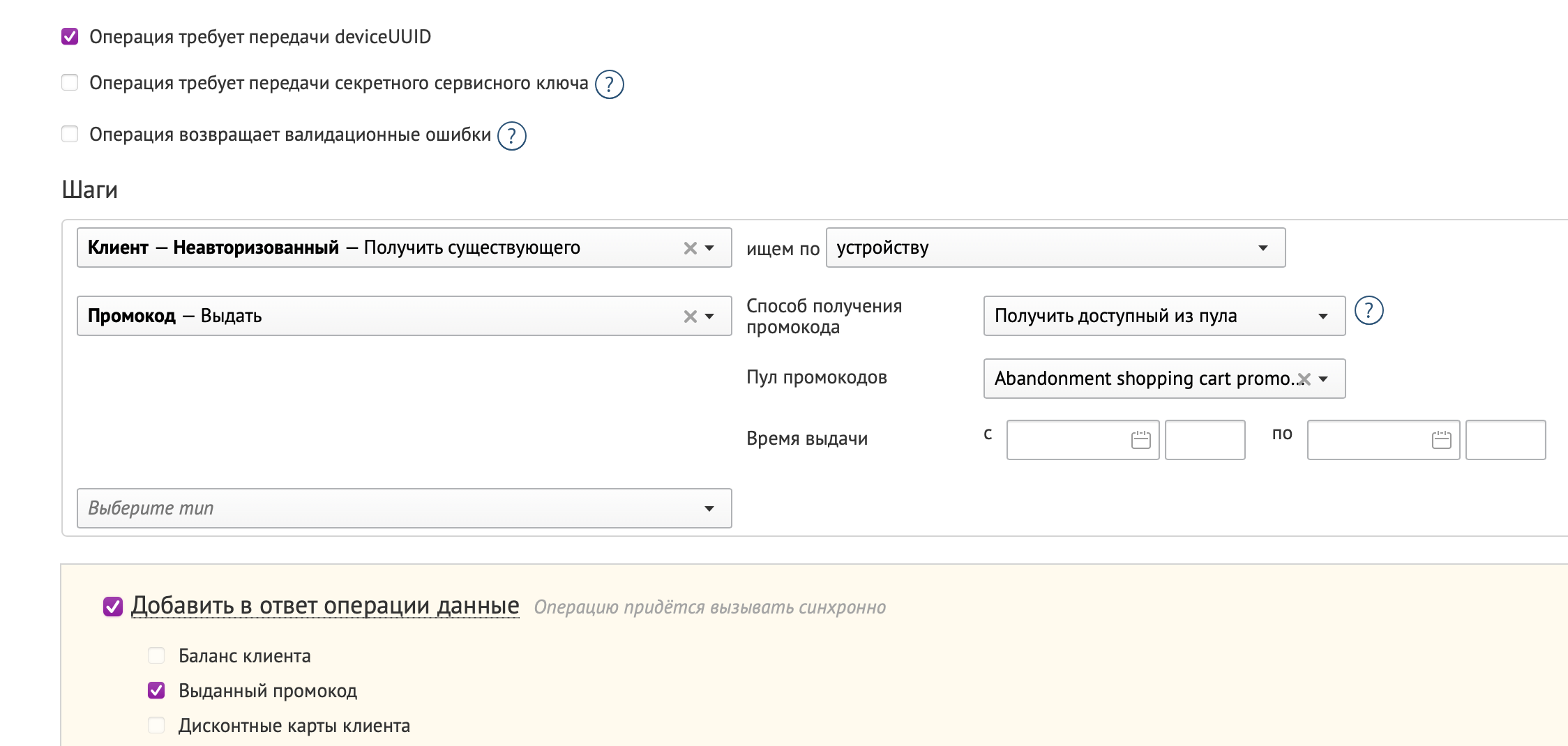Viewport: 1568px width, 746px height.
Task: Click the Операцию придётся вызывать синхронно note
Action: coord(709,607)
